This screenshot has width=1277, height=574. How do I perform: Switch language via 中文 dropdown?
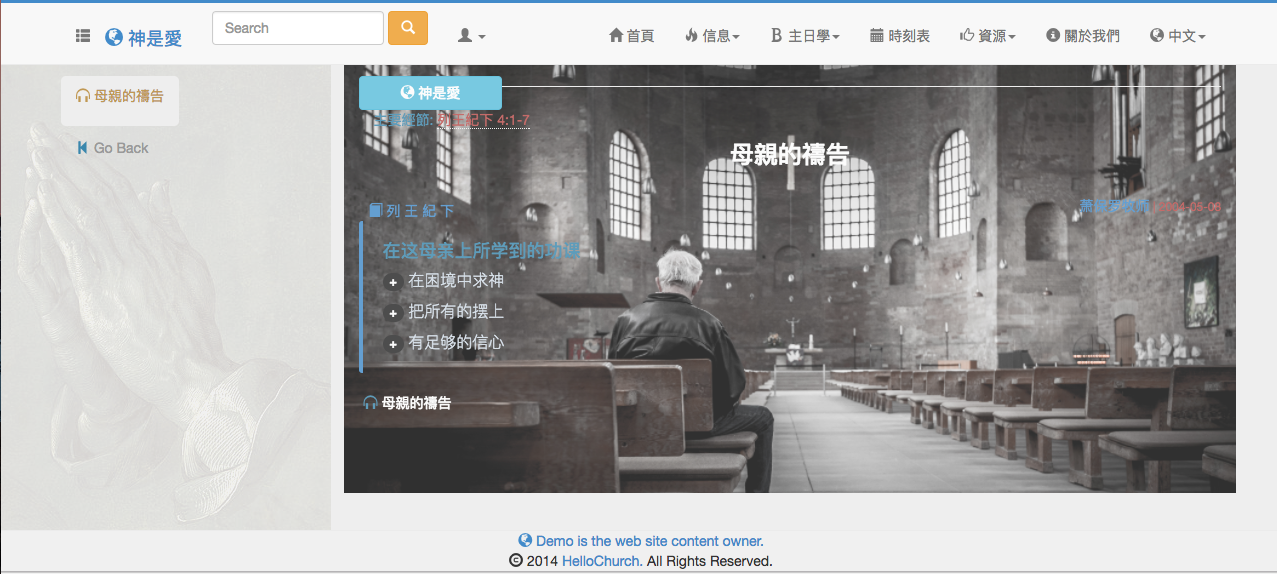pyautogui.click(x=1178, y=36)
